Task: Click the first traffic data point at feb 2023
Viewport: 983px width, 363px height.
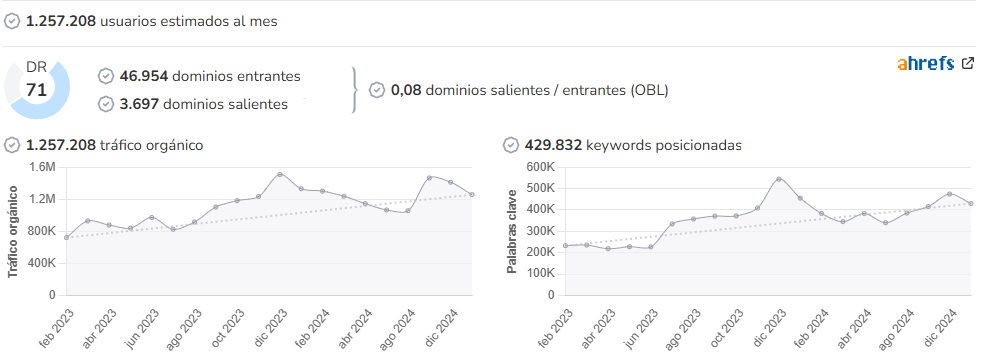Action: (66, 238)
